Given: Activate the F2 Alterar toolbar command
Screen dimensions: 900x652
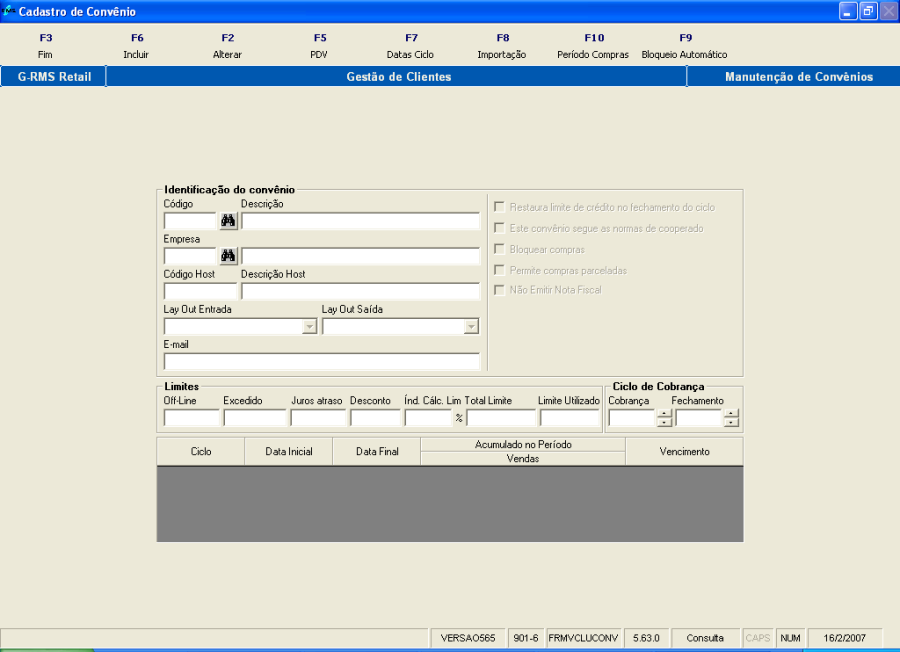Looking at the screenshot, I should click(226, 45).
